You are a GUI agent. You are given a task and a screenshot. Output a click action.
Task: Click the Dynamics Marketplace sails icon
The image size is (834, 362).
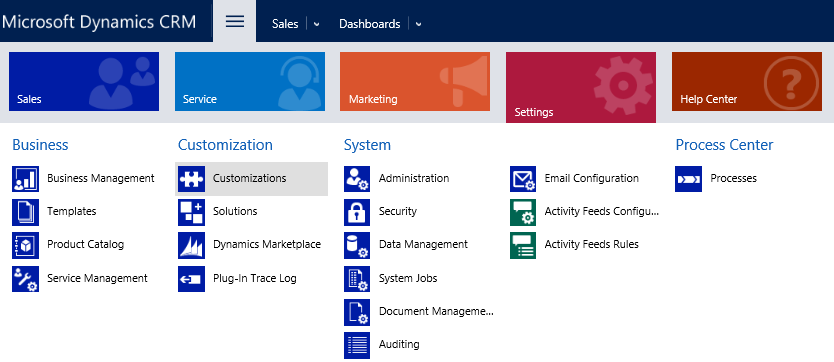(191, 245)
